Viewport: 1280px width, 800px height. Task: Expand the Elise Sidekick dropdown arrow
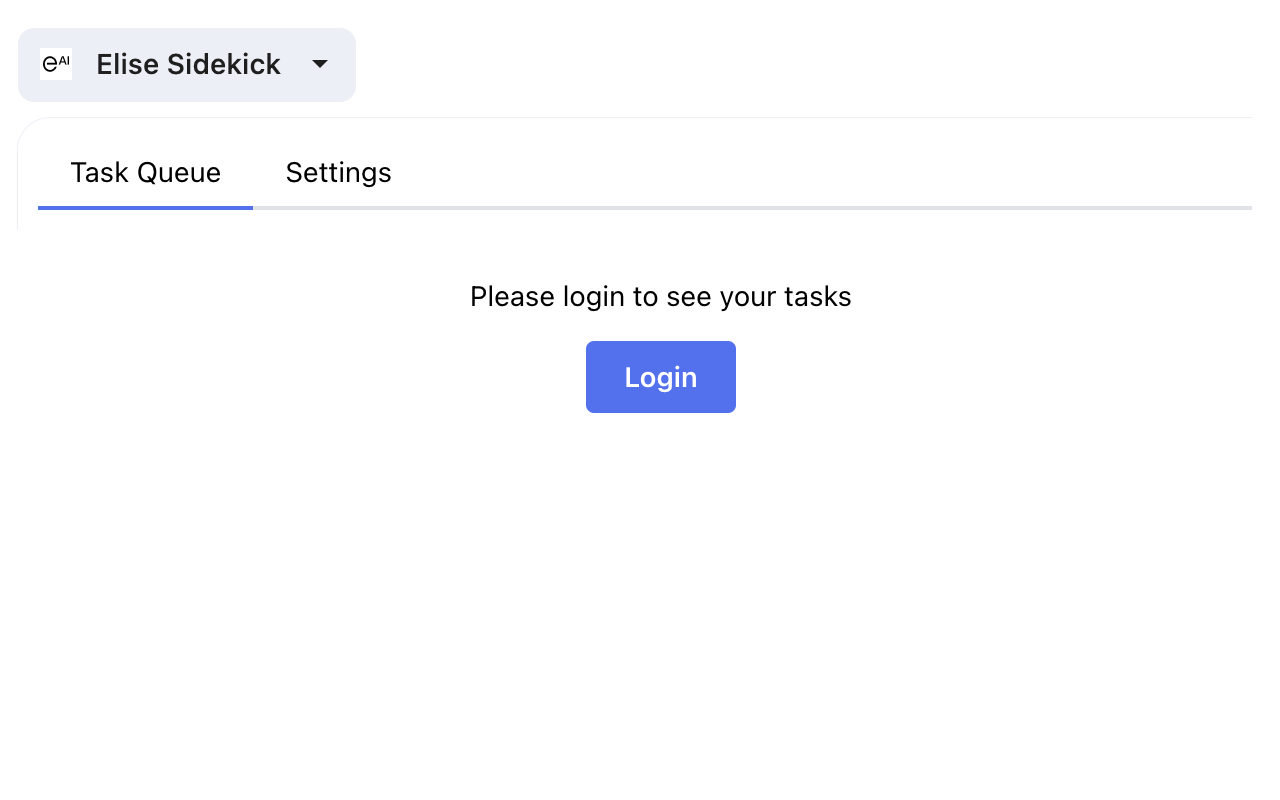point(320,64)
